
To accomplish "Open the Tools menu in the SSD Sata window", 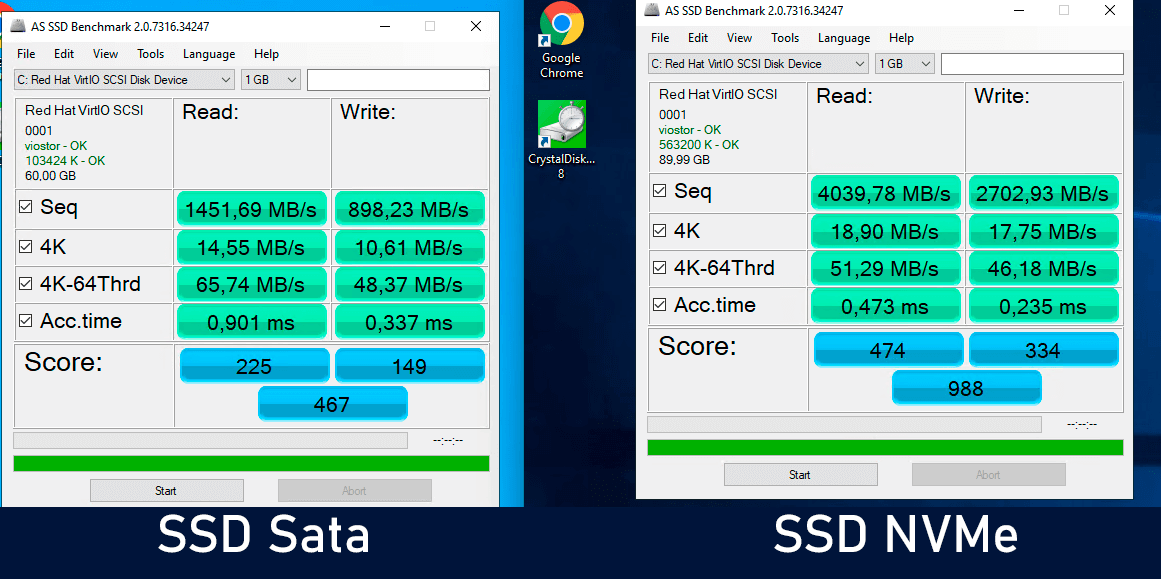I will click(150, 54).
